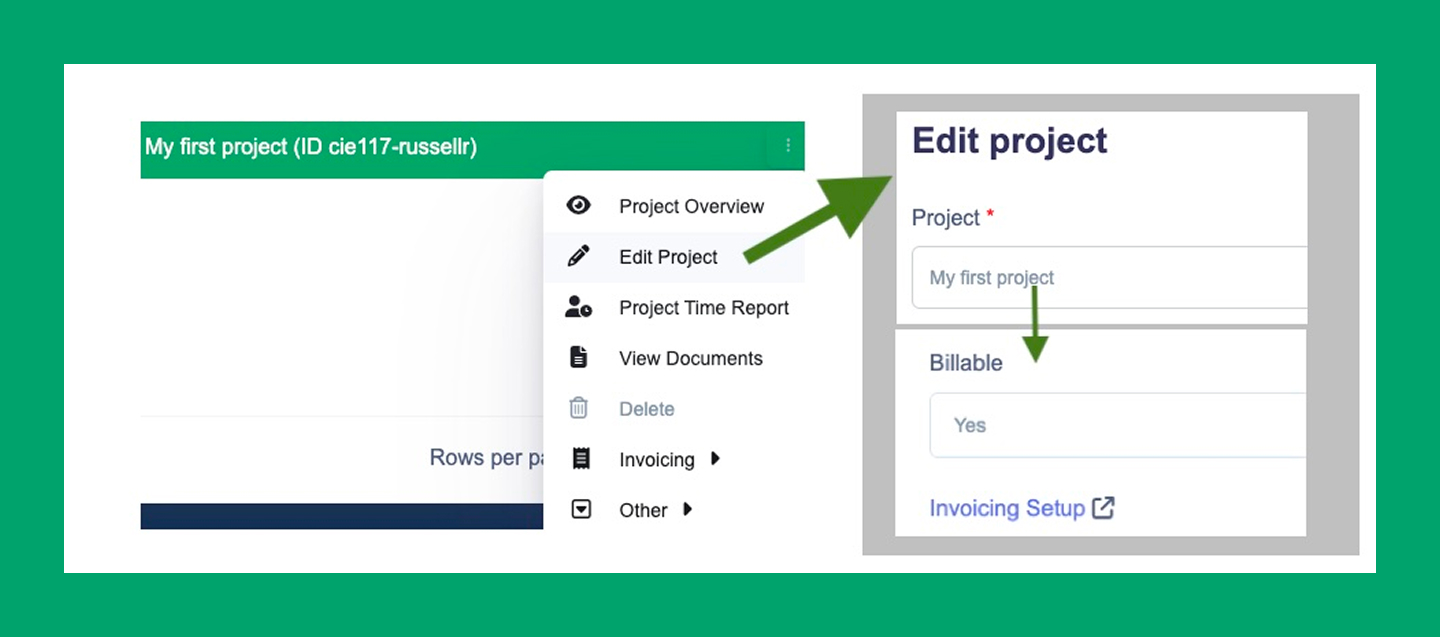Open the Invoicing Setup link
The height and width of the screenshot is (637, 1440).
pyautogui.click(x=1007, y=508)
